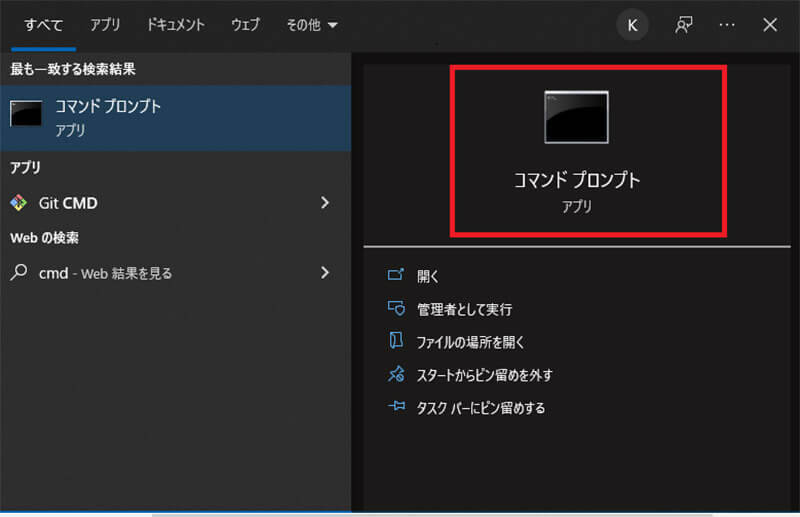
Task: Select the すべて tab
Action: click(x=43, y=25)
